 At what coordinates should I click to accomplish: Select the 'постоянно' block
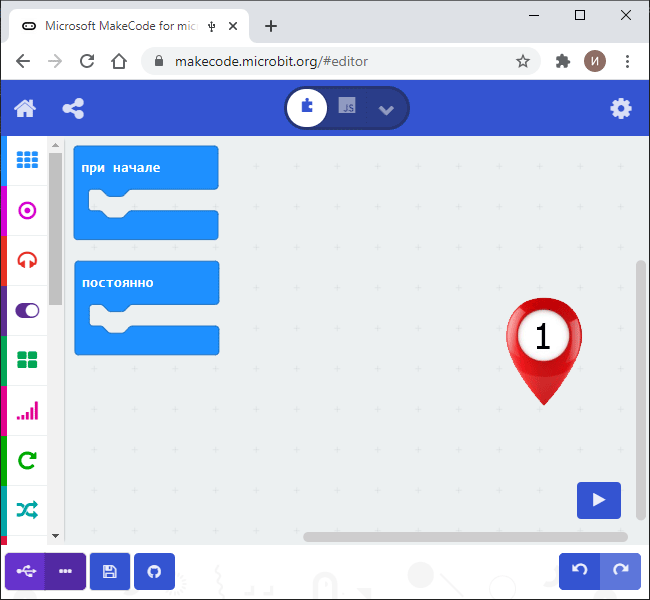point(147,283)
